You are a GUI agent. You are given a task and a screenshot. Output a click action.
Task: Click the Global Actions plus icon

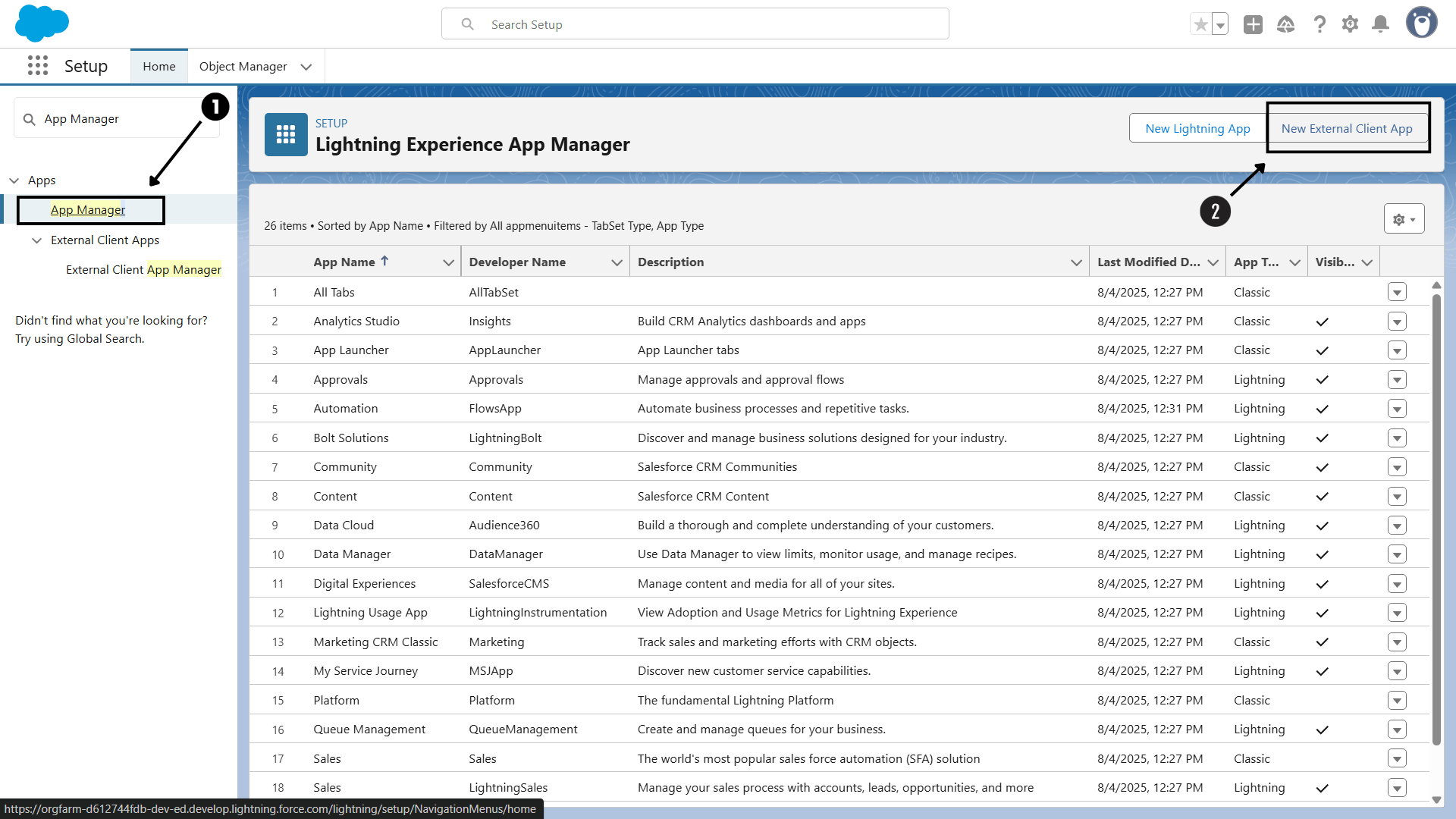coord(1253,24)
